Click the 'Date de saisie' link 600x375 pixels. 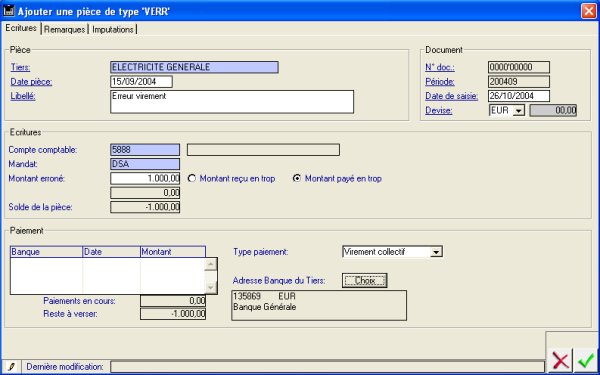coord(452,96)
